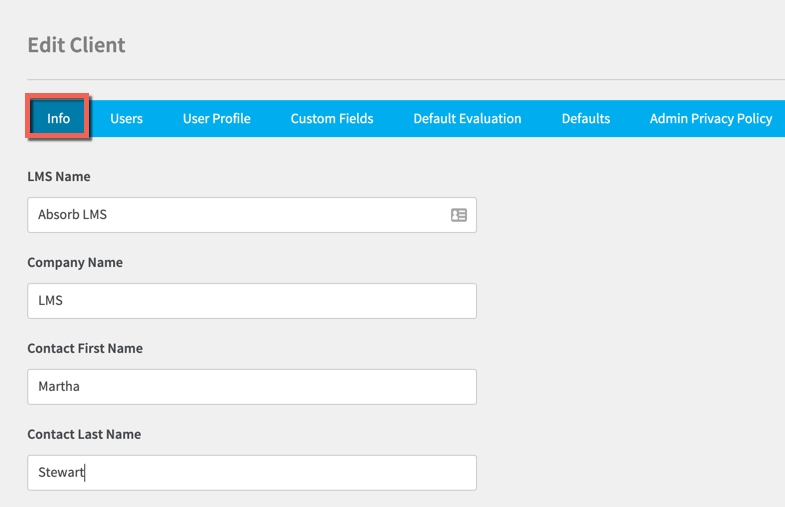Go to the Custom Fields tab
This screenshot has width=785, height=507.
tap(332, 119)
